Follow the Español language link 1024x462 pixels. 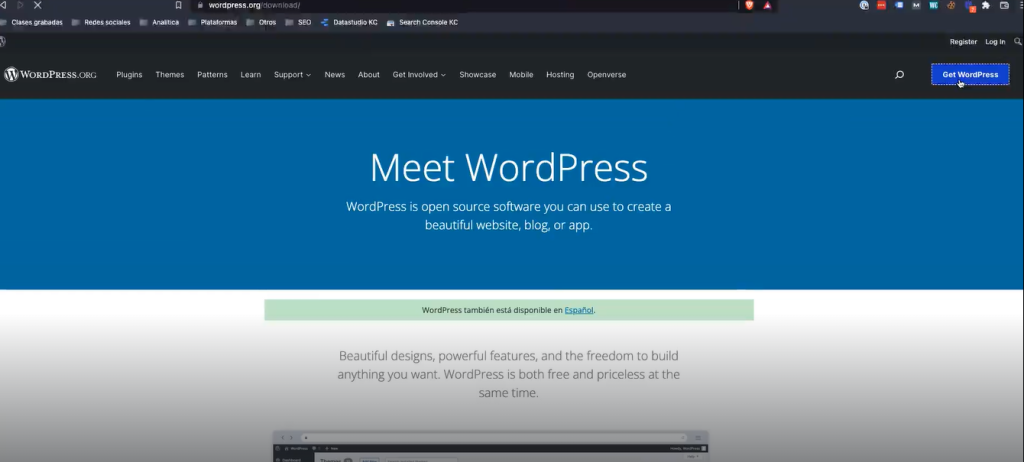579,310
